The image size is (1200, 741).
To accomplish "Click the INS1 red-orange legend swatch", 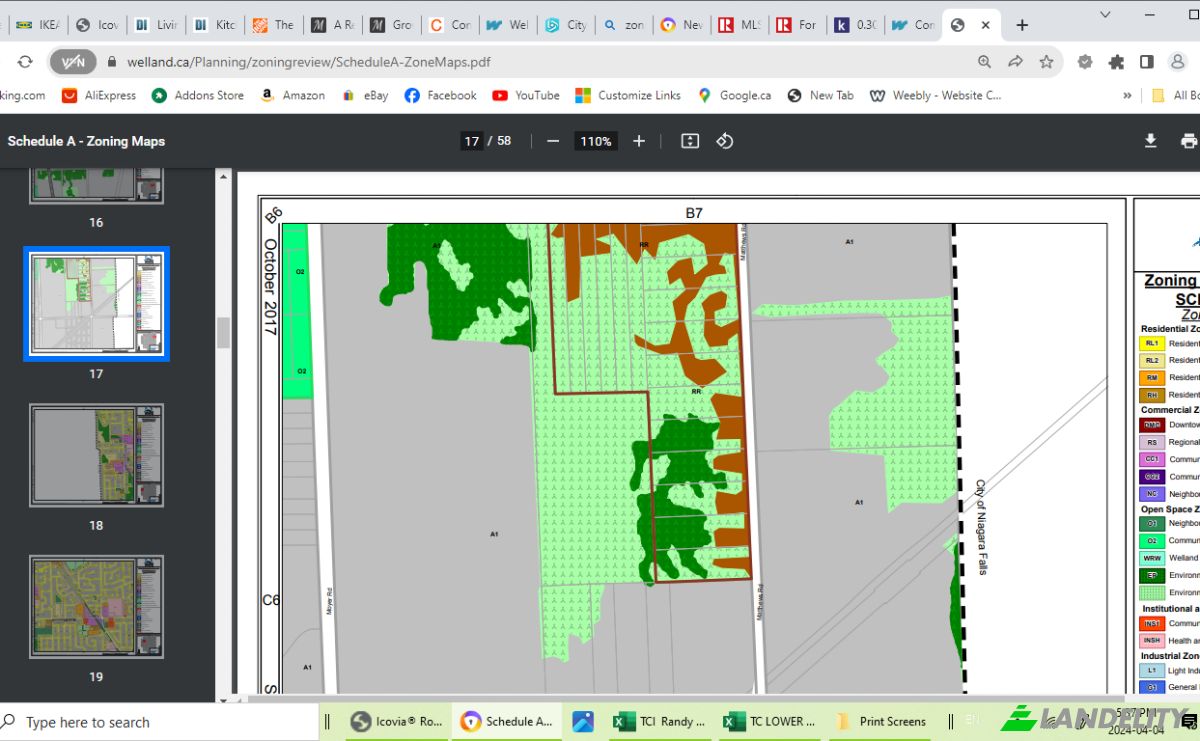I will click(x=1151, y=623).
